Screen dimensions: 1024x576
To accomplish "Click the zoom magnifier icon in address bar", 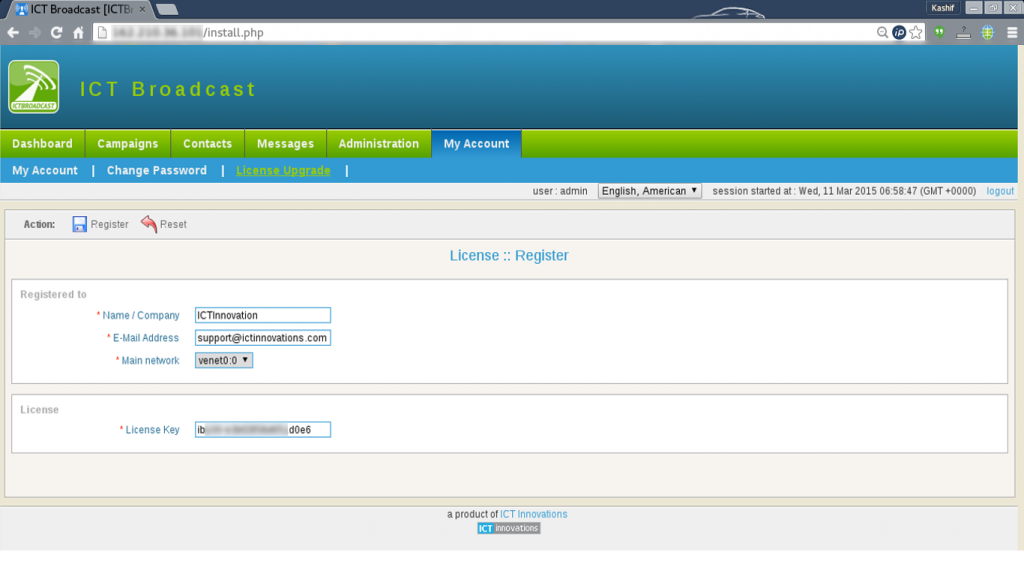I will (882, 33).
